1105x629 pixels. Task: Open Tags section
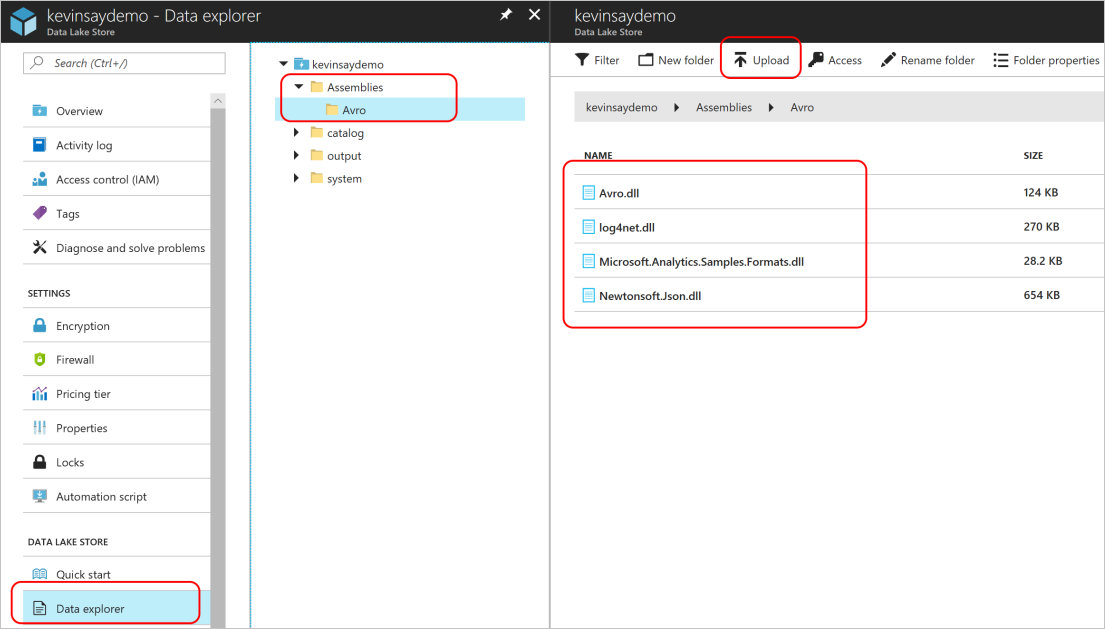tap(117, 213)
